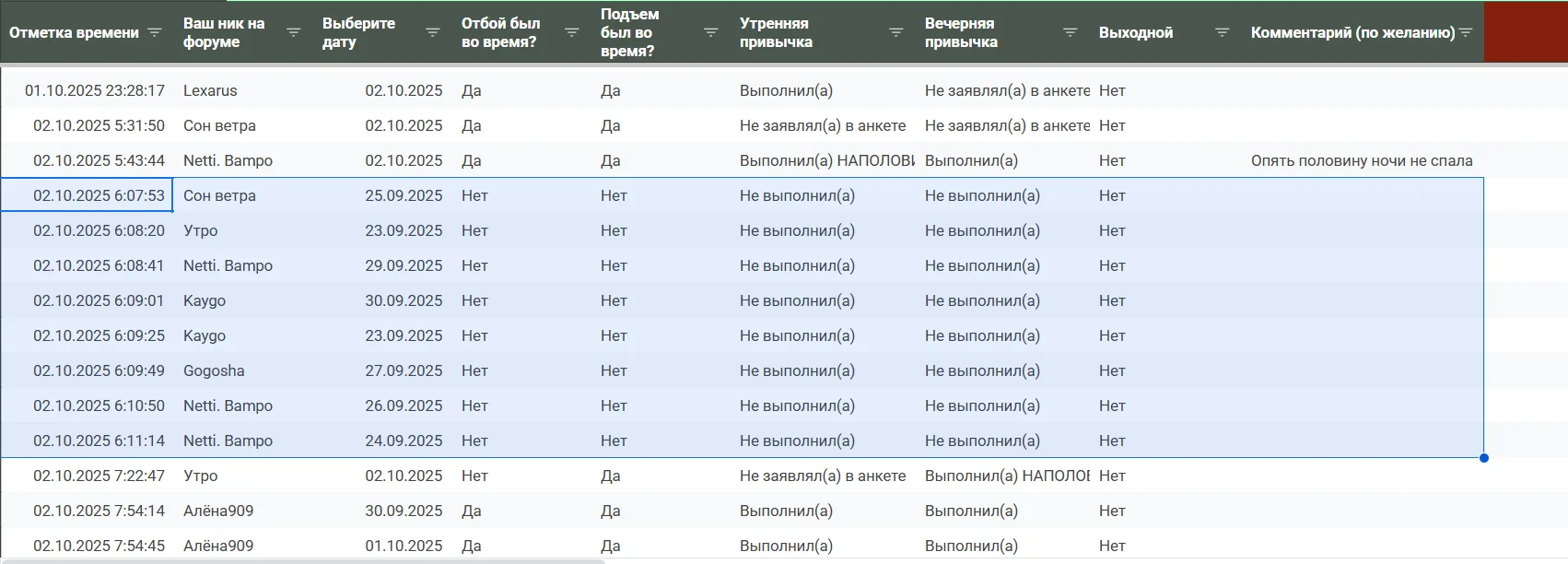Expand filter dropdown for "Комментарий (по желанию)"
The width and height of the screenshot is (1568, 564).
(x=1466, y=32)
